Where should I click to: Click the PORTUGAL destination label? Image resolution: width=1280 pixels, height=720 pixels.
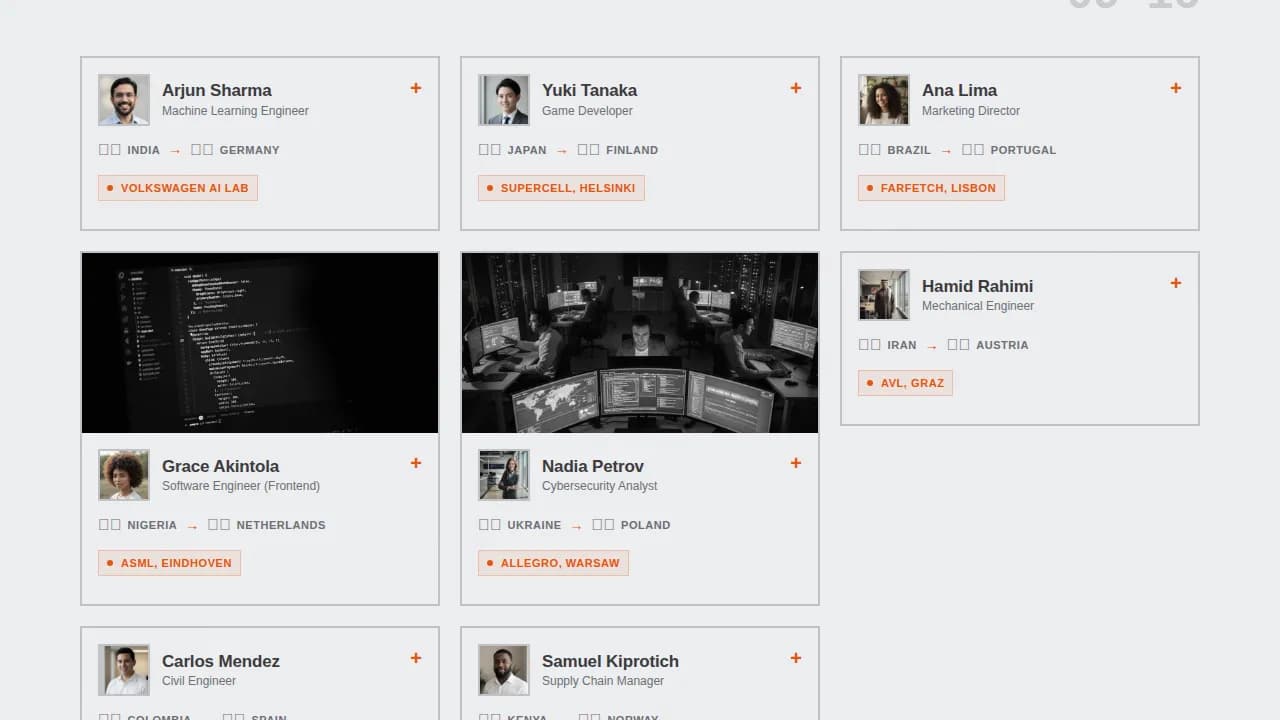tap(1023, 150)
